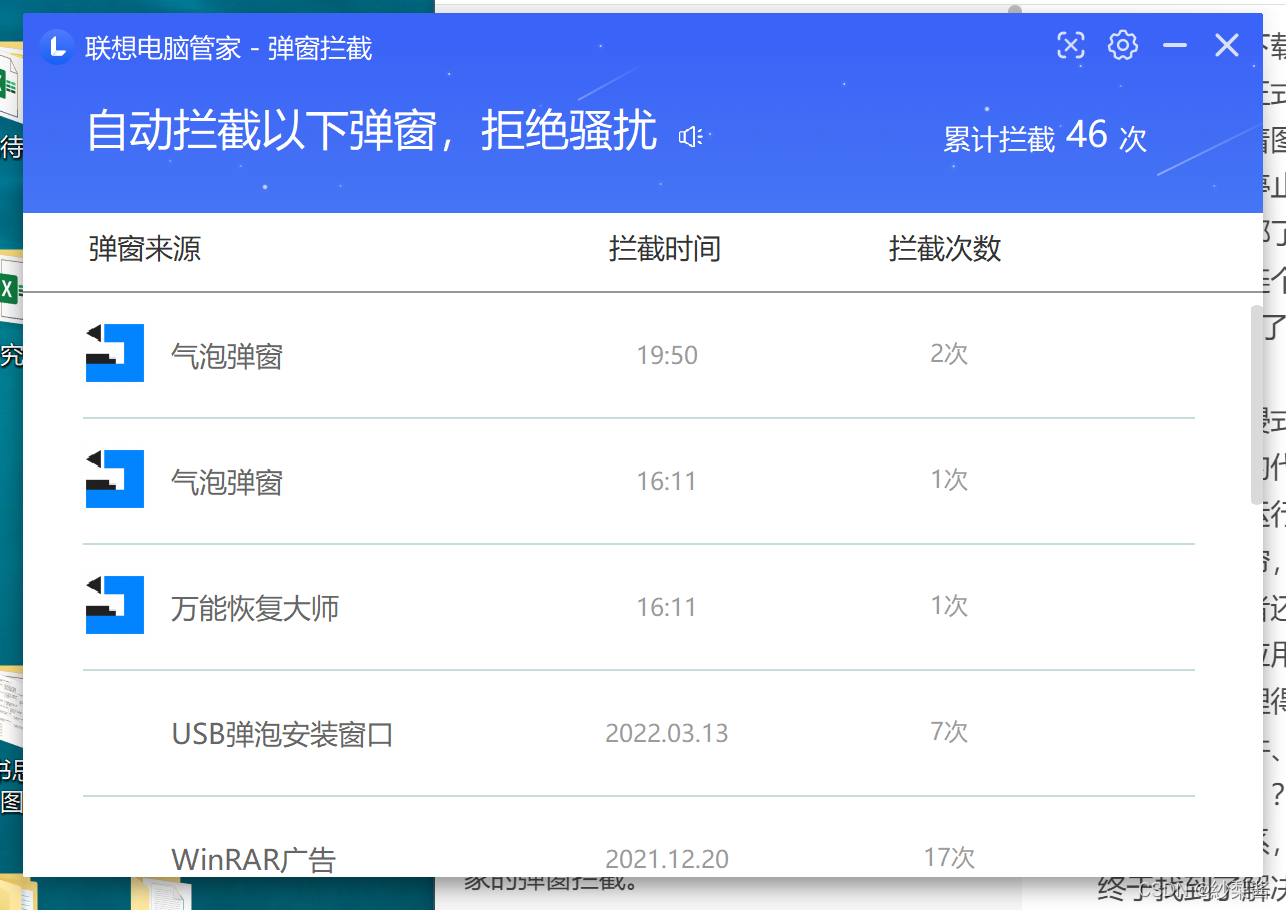The height and width of the screenshot is (910, 1286).
Task: Select the WinRAR广告 entry
Action: point(254,859)
